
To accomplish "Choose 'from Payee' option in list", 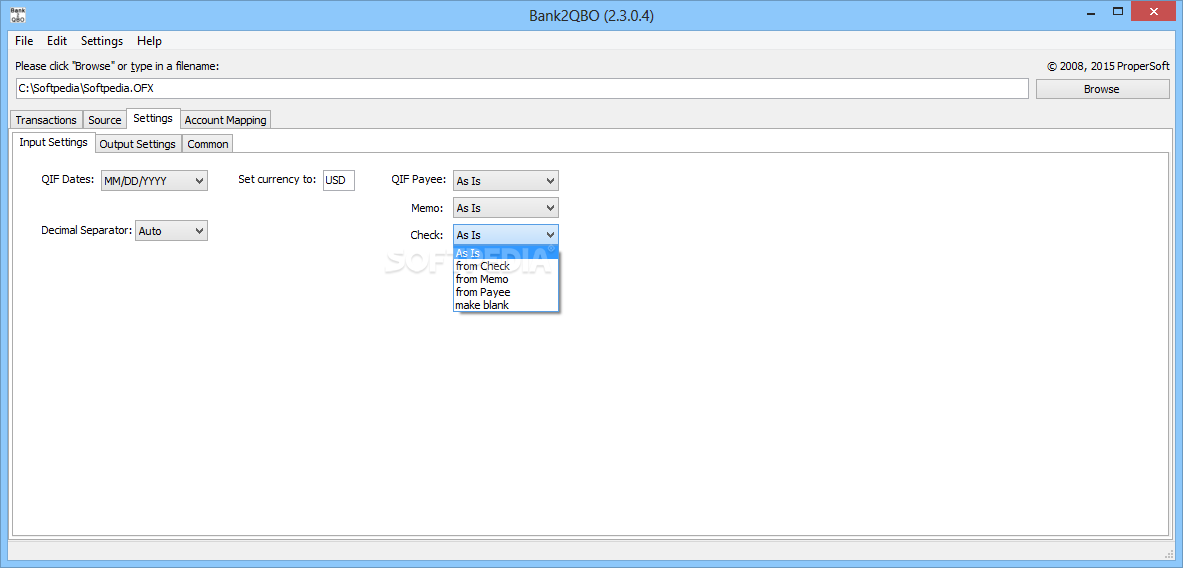I will coord(505,292).
